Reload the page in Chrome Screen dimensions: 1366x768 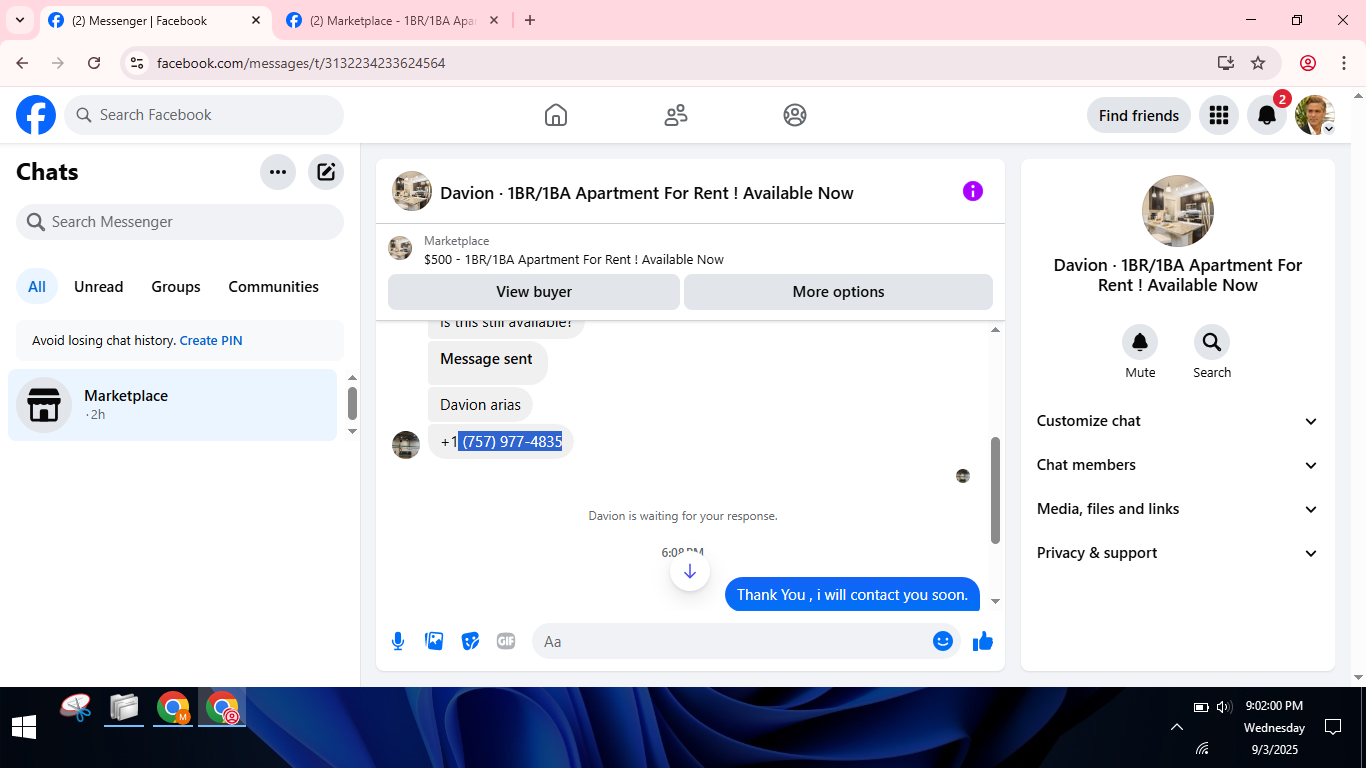pyautogui.click(x=94, y=63)
